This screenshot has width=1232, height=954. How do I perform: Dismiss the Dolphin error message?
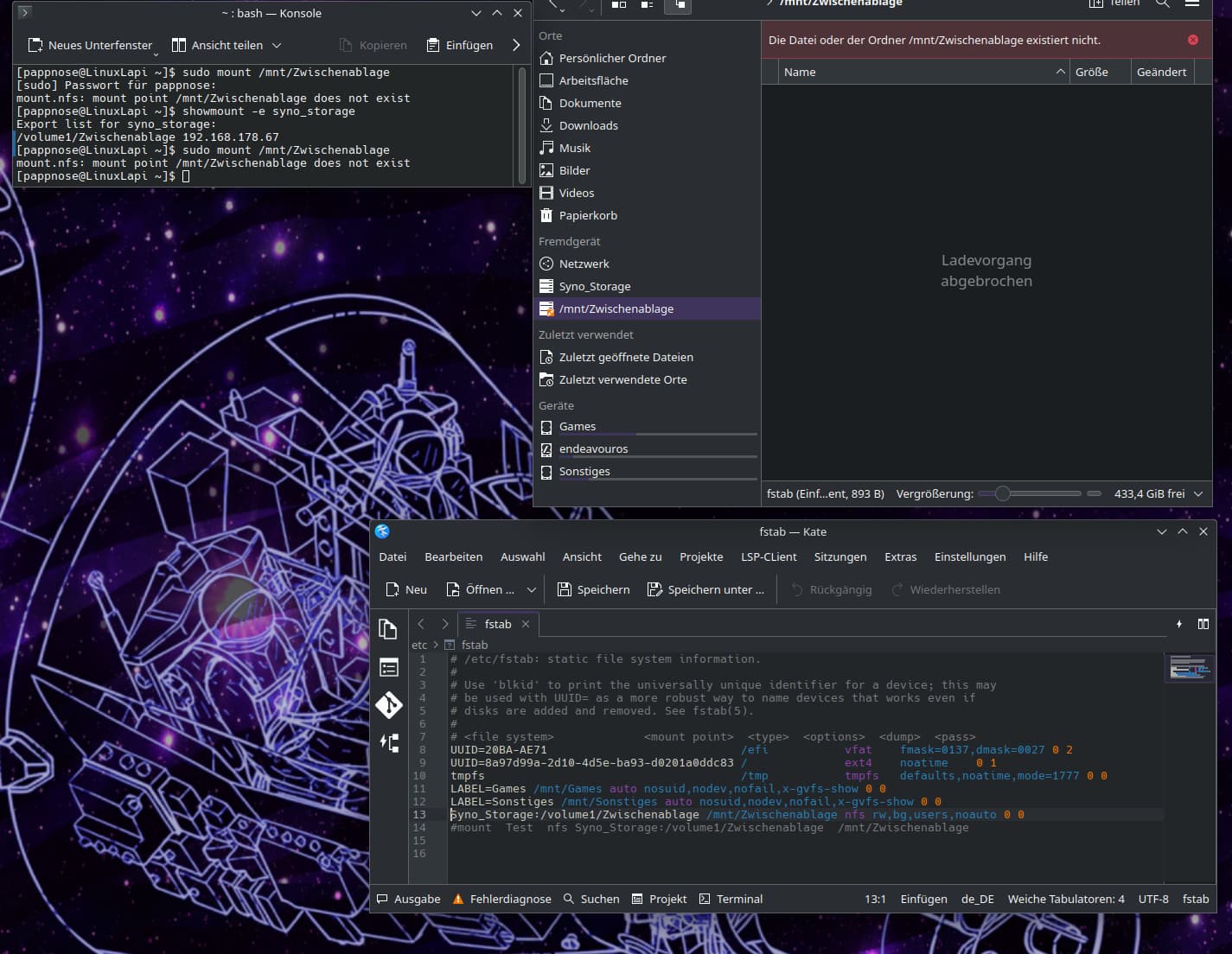pyautogui.click(x=1193, y=40)
